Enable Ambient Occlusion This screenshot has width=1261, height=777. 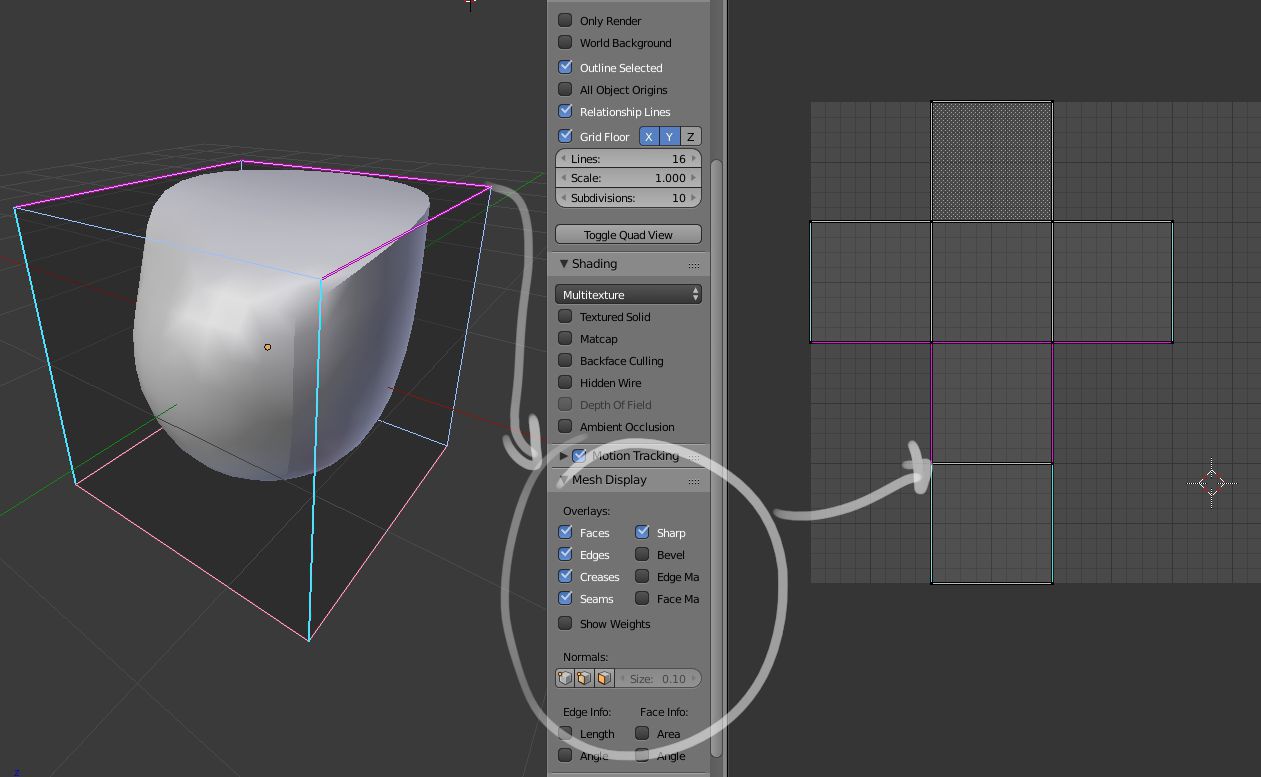[565, 426]
